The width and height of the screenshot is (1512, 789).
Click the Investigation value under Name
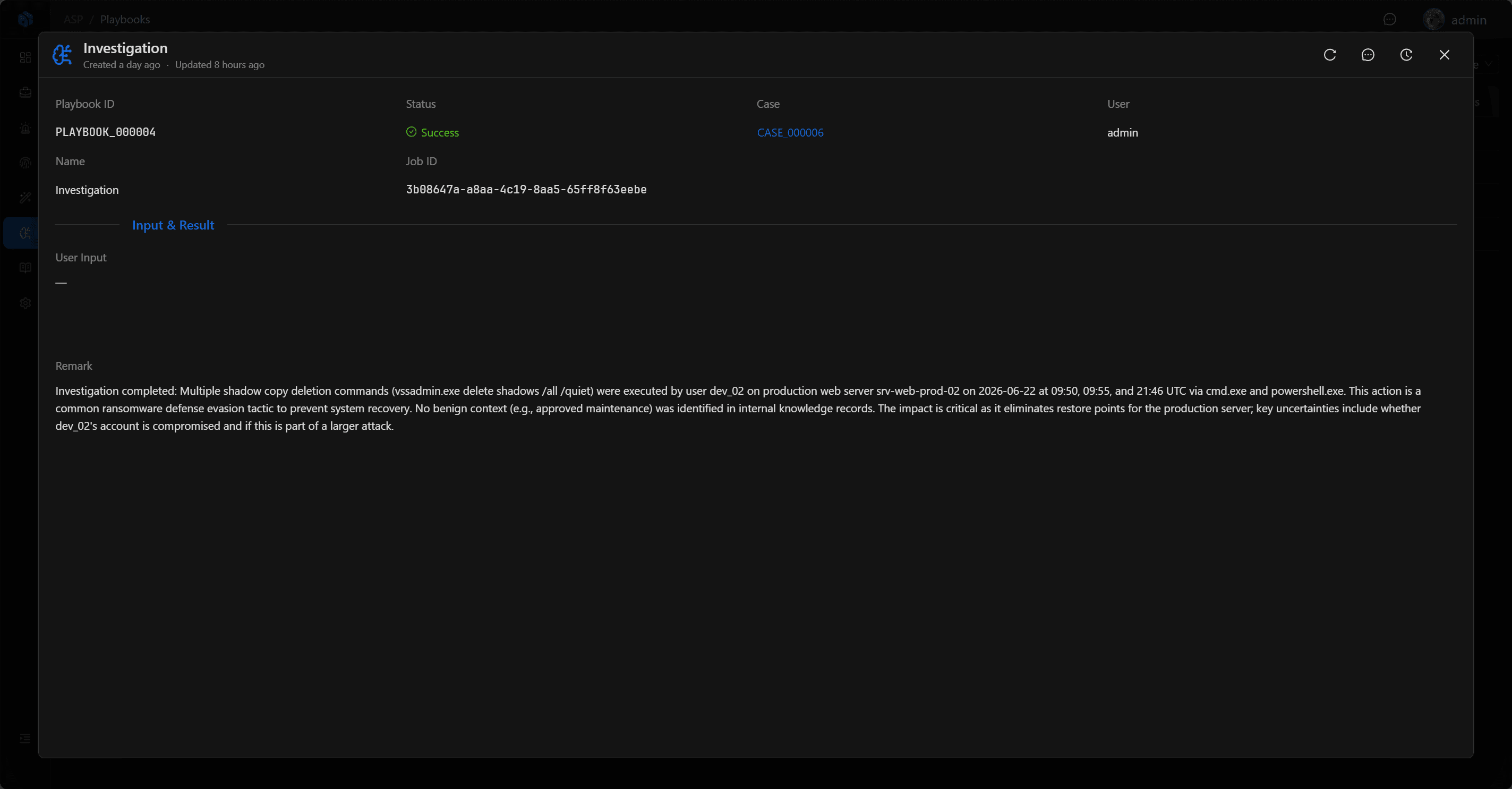(87, 190)
